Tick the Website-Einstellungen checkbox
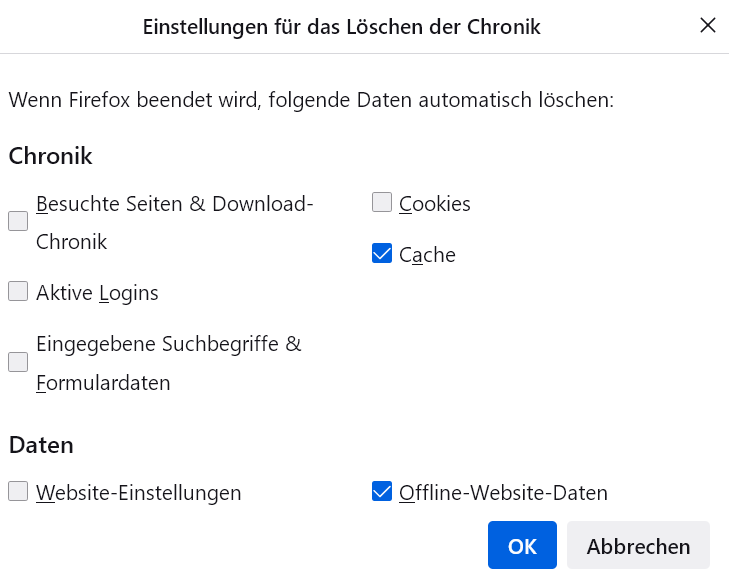 (x=18, y=491)
